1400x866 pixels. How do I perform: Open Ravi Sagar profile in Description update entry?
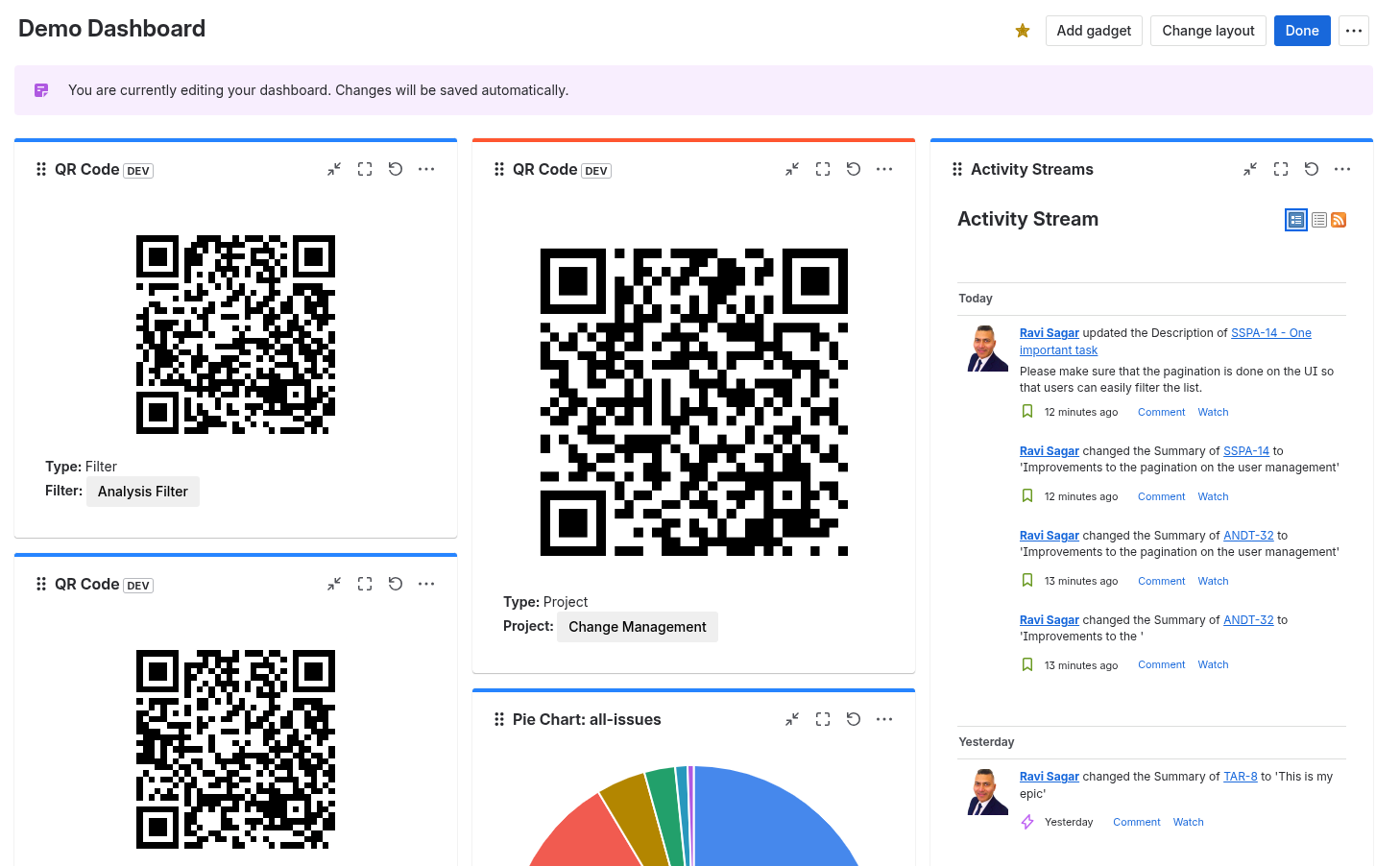click(x=1050, y=333)
